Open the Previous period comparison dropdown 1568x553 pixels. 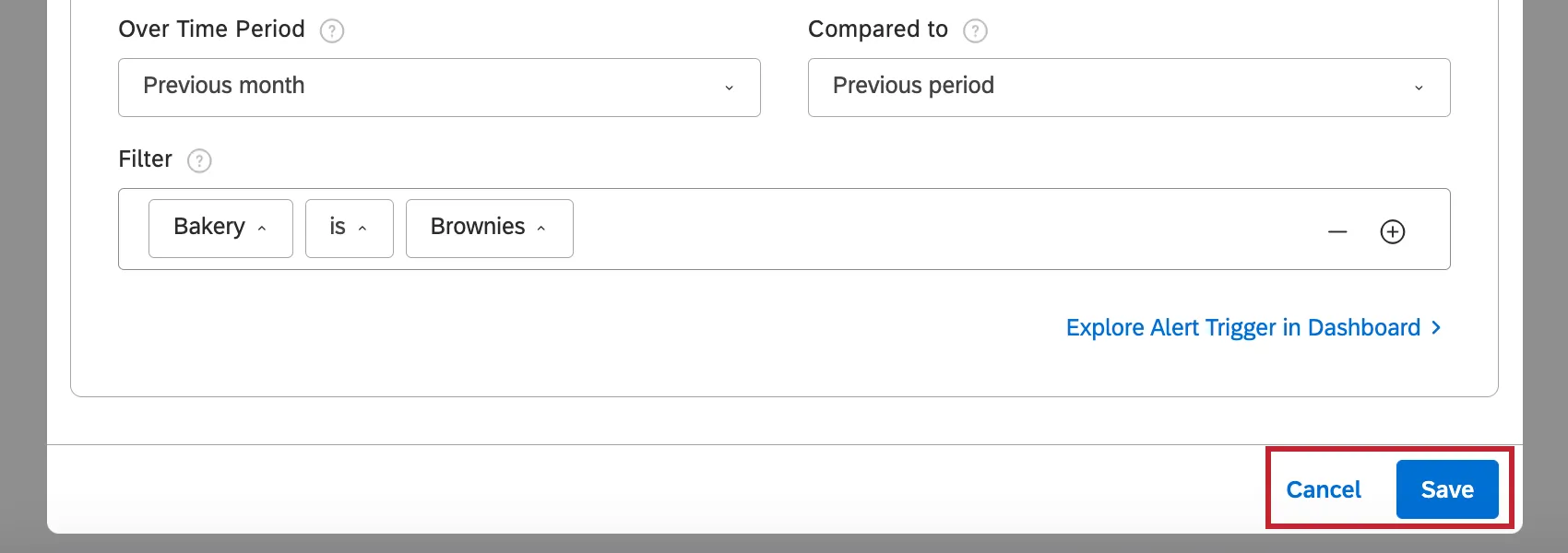coord(1128,87)
